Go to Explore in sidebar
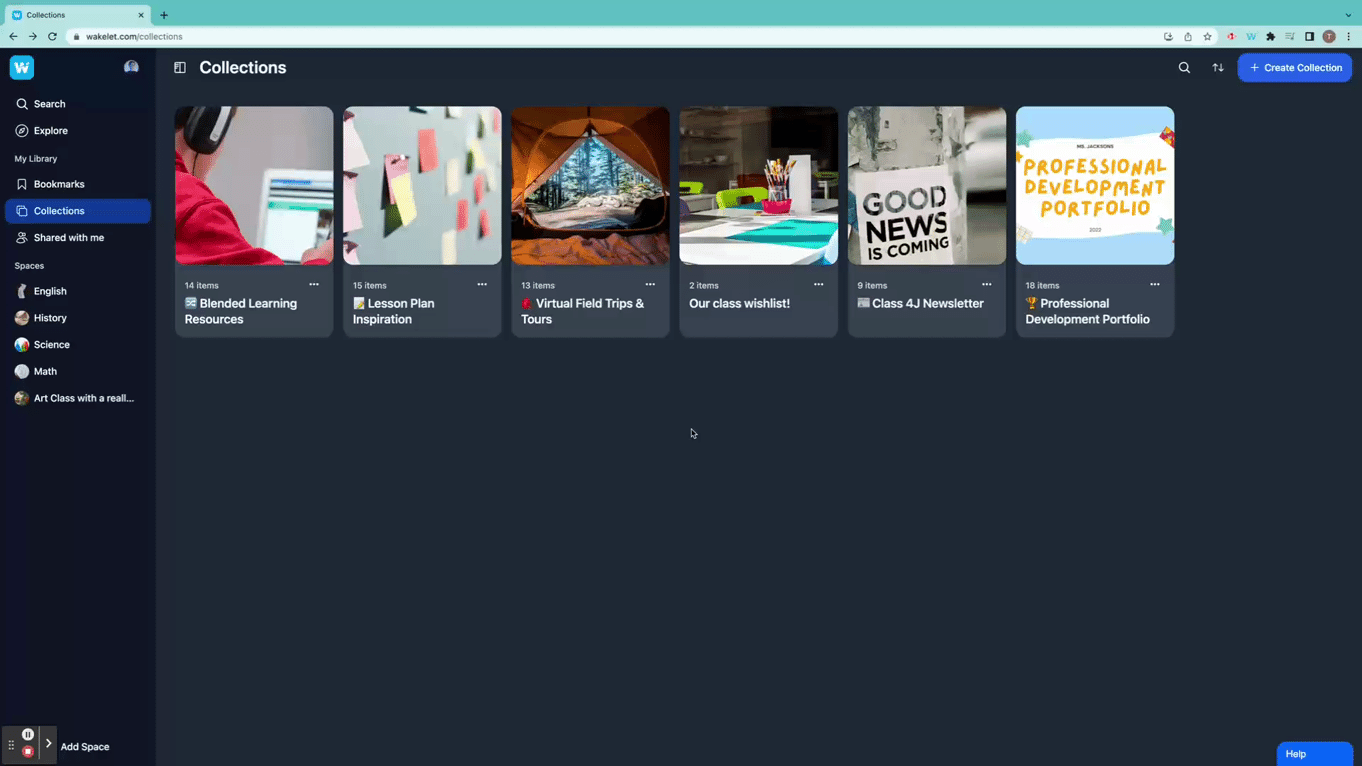1362x766 pixels. 50,131
